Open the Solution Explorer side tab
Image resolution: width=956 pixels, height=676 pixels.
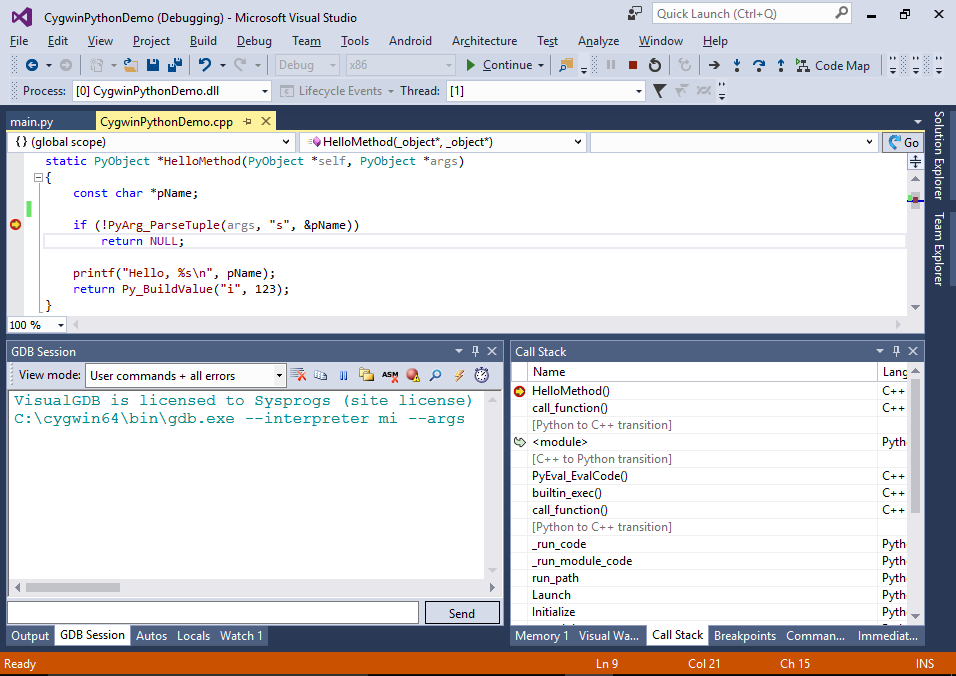pyautogui.click(x=939, y=155)
